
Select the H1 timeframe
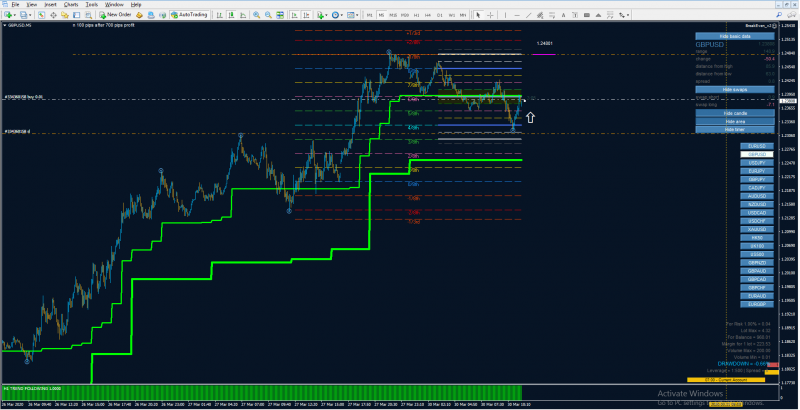tap(416, 15)
